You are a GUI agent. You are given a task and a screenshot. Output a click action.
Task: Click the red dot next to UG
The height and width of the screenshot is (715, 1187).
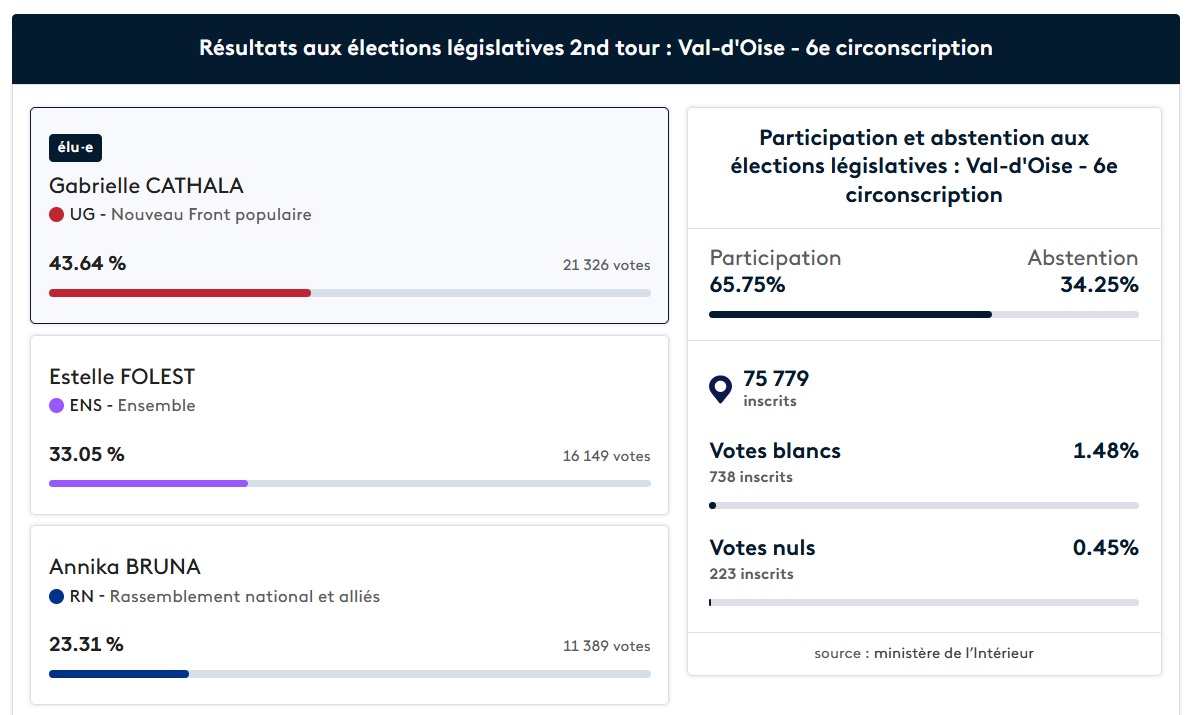56,215
